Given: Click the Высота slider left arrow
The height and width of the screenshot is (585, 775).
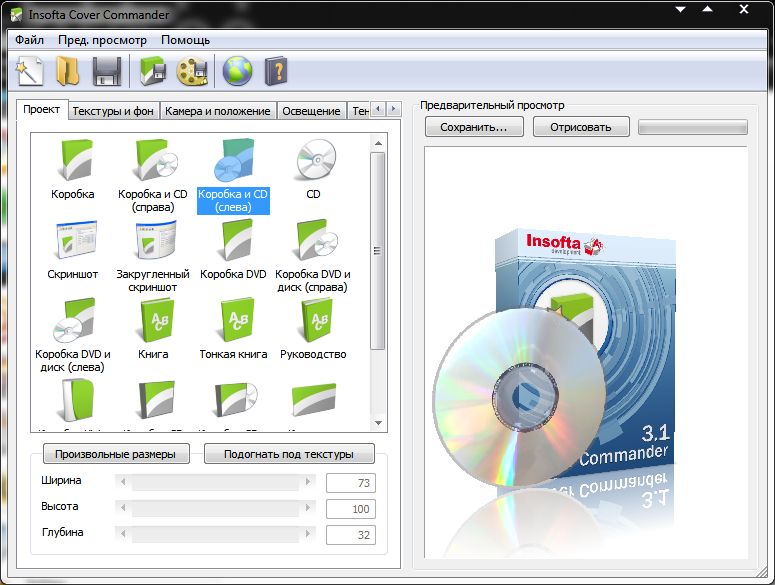Looking at the screenshot, I should coord(123,507).
